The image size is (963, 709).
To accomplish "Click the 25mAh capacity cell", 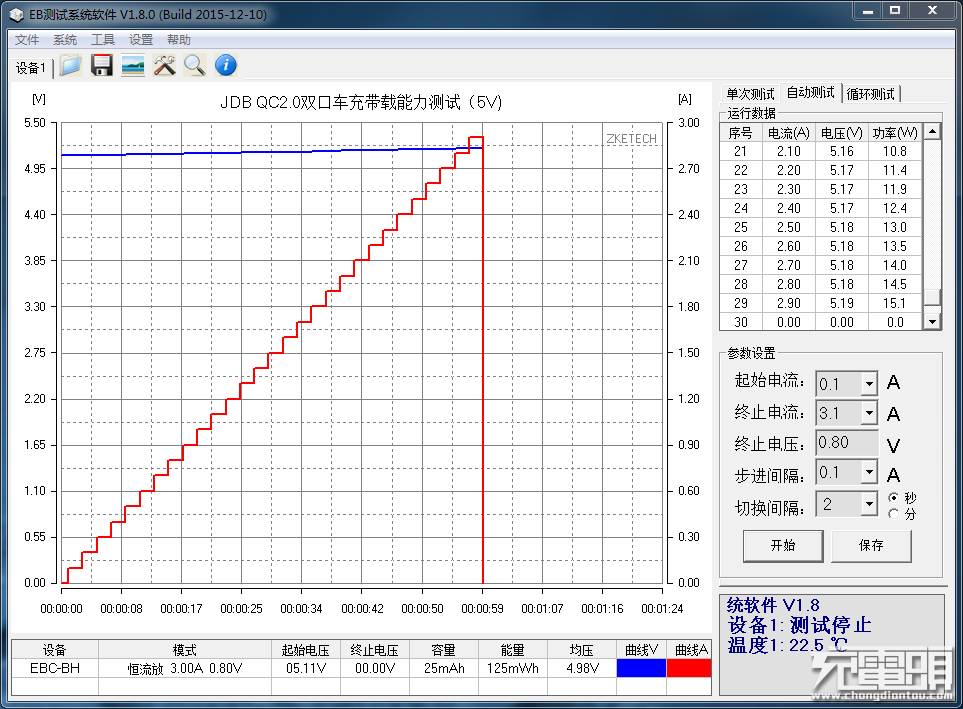I will [443, 668].
